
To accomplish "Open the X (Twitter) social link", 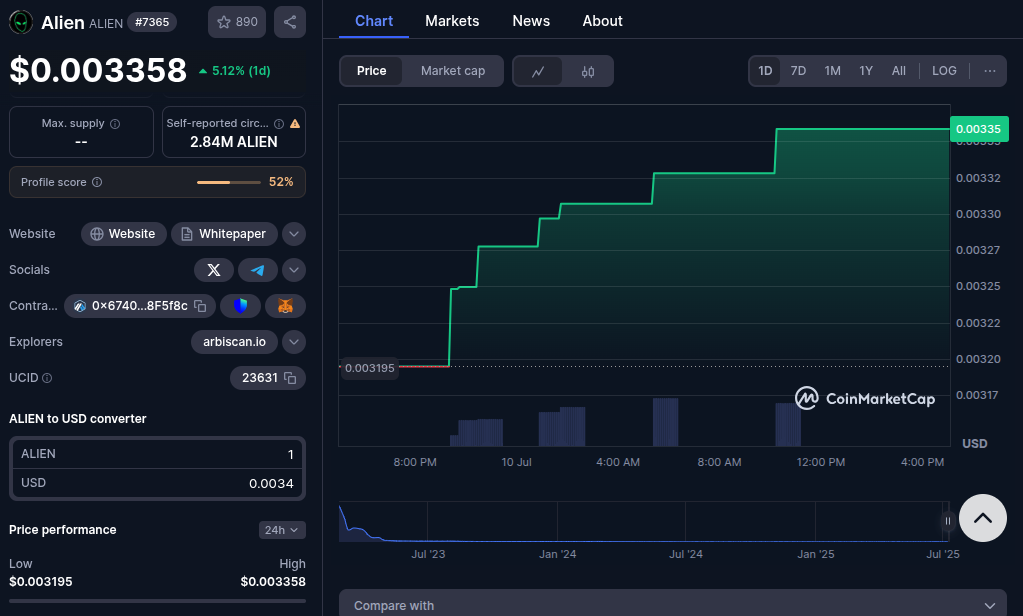I will [214, 270].
